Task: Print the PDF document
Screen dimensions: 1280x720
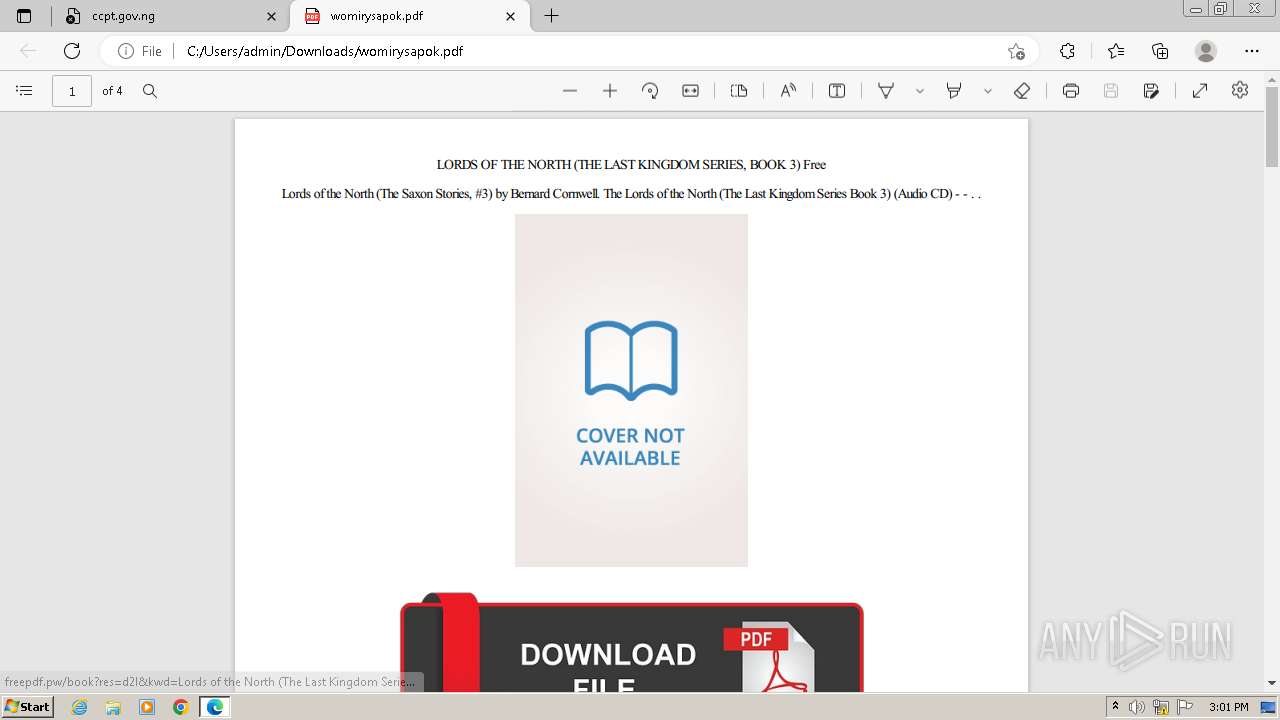Action: 1071,91
